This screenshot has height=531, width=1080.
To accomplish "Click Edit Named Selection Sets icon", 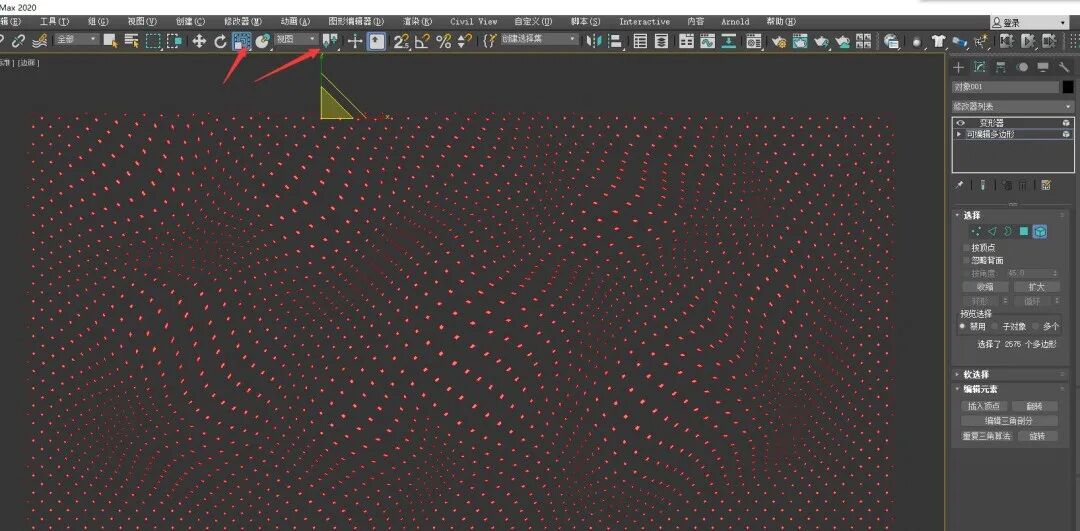I will [490, 41].
